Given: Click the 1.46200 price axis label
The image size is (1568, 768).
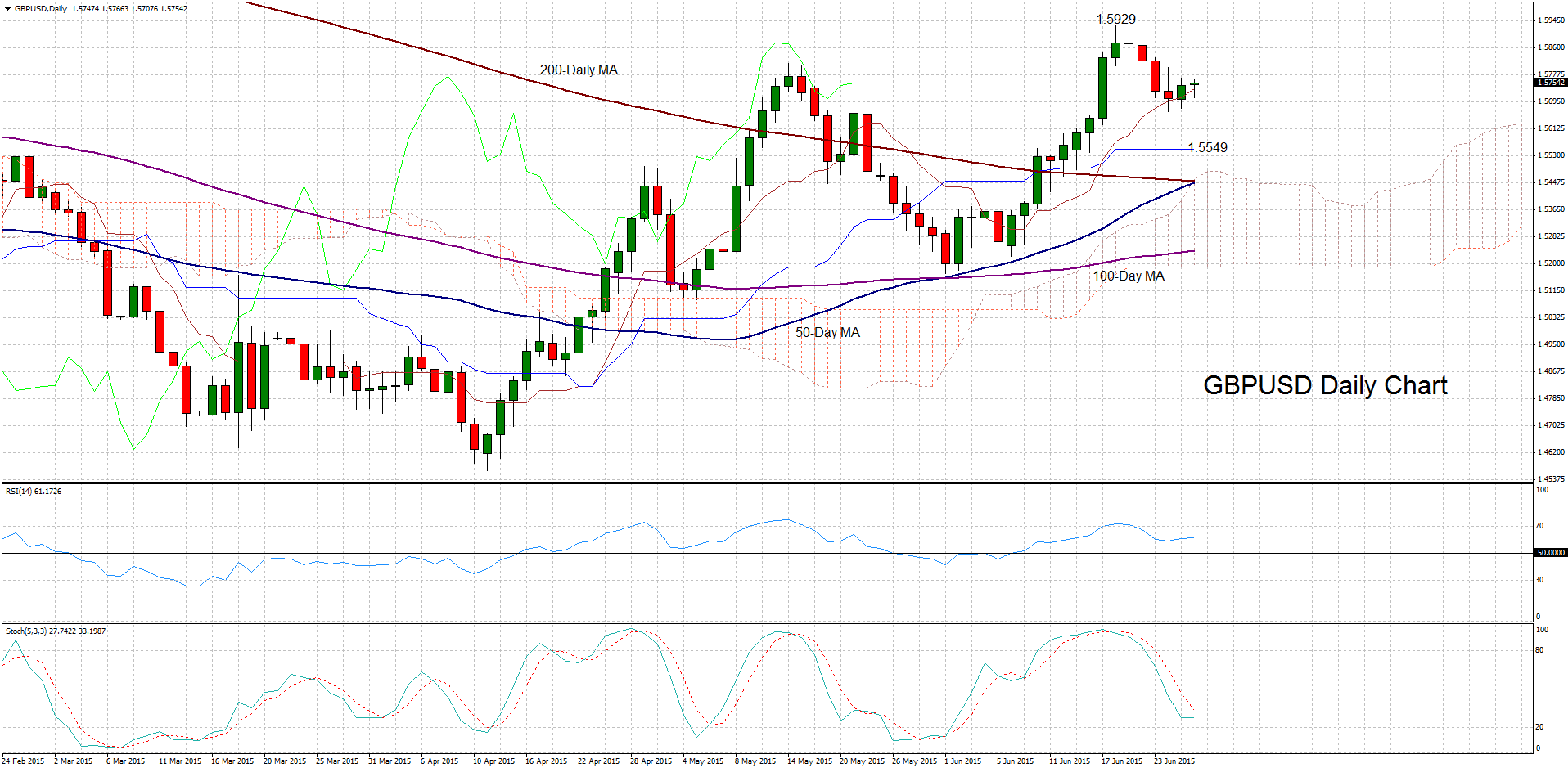Looking at the screenshot, I should [1551, 452].
